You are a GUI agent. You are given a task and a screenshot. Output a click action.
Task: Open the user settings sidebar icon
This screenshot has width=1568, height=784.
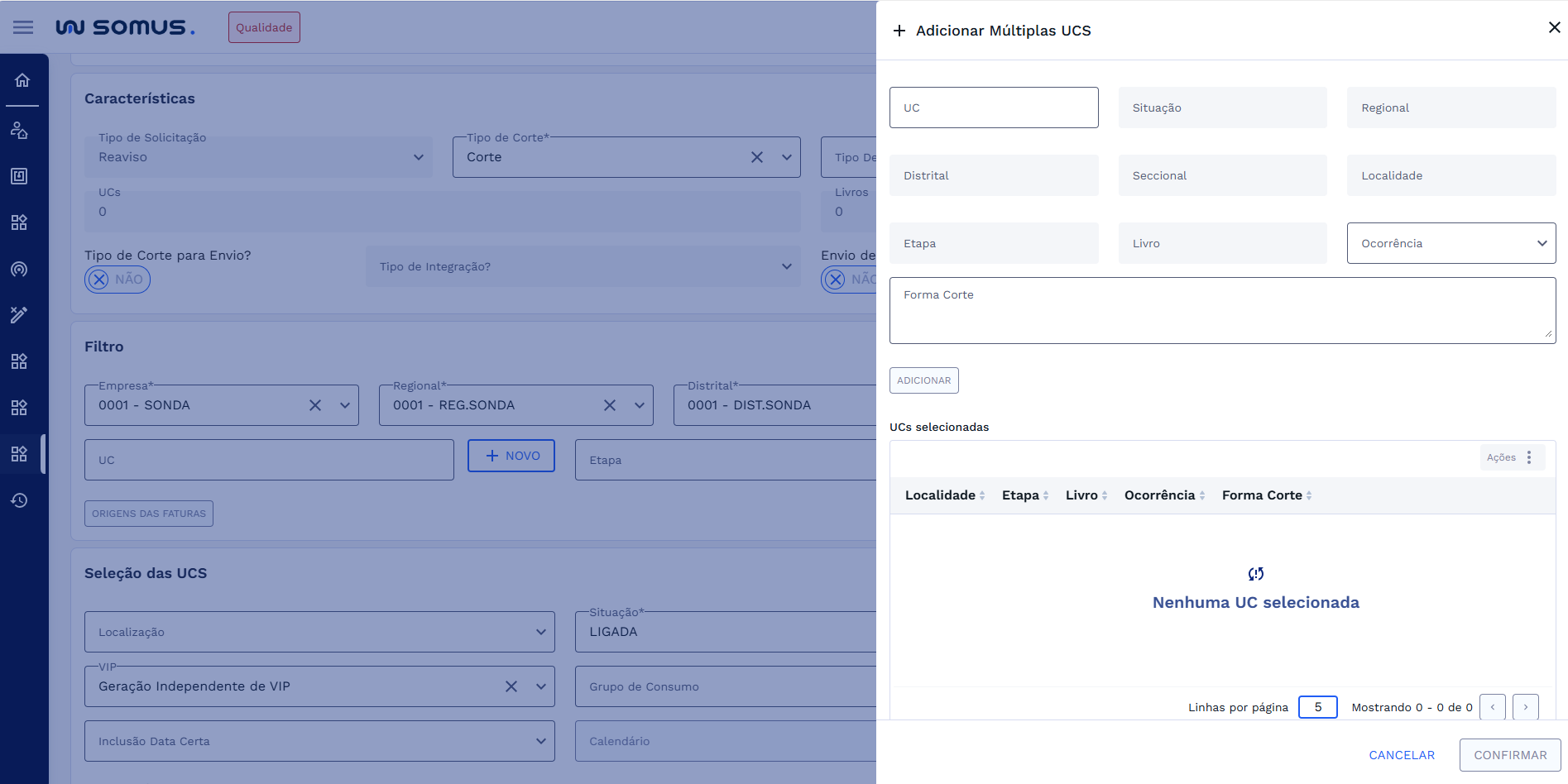click(x=19, y=130)
